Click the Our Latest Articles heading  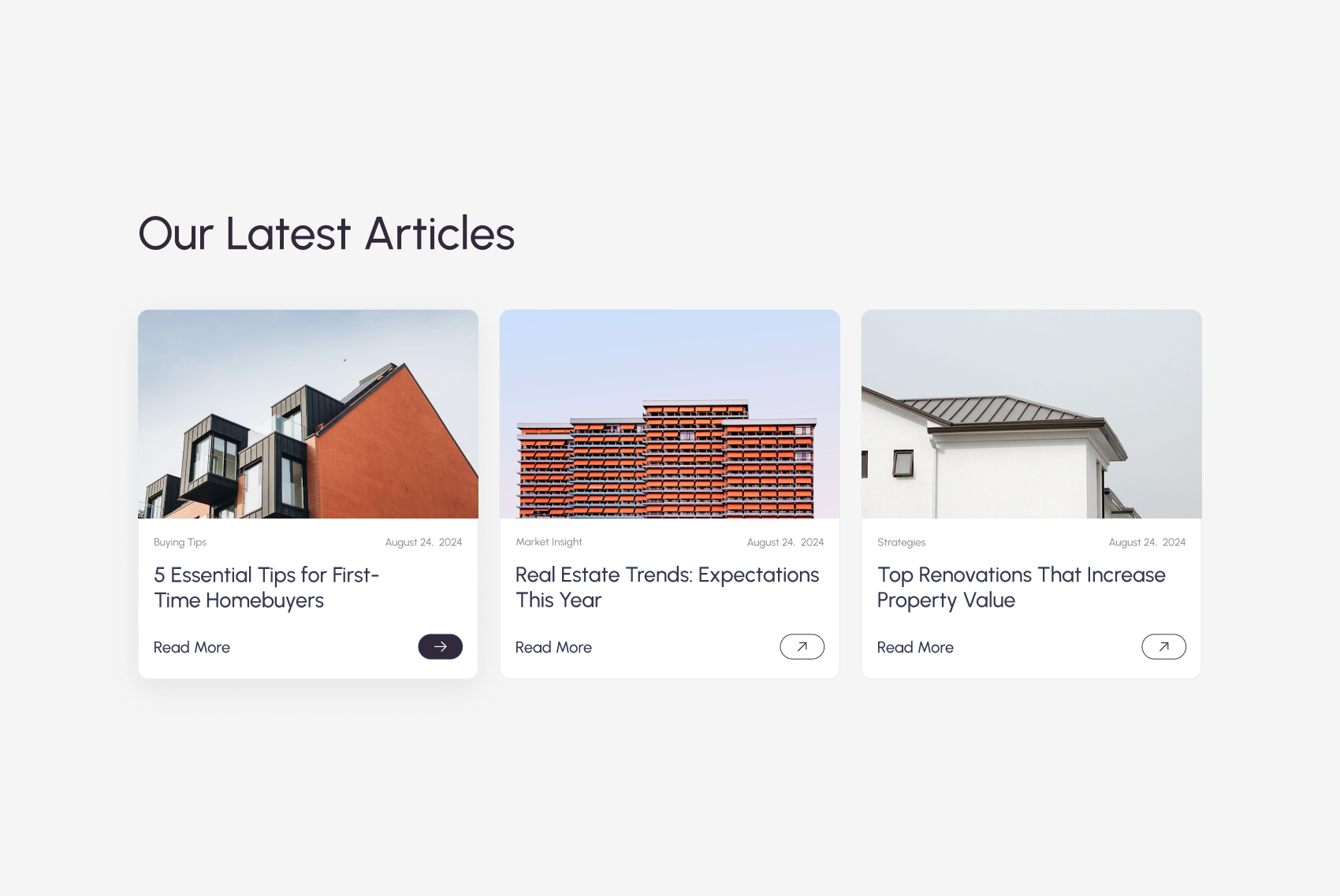(x=326, y=233)
